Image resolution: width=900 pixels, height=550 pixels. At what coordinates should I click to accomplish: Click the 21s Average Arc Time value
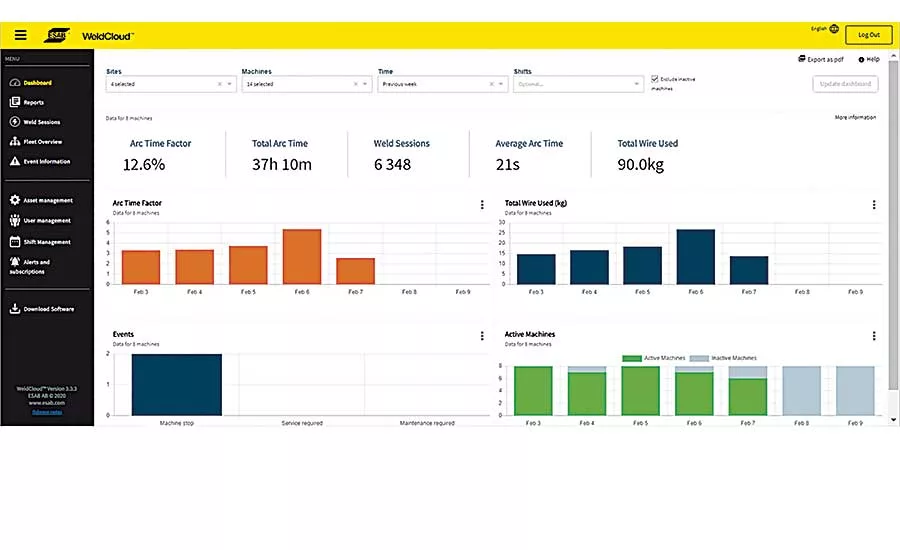click(507, 165)
